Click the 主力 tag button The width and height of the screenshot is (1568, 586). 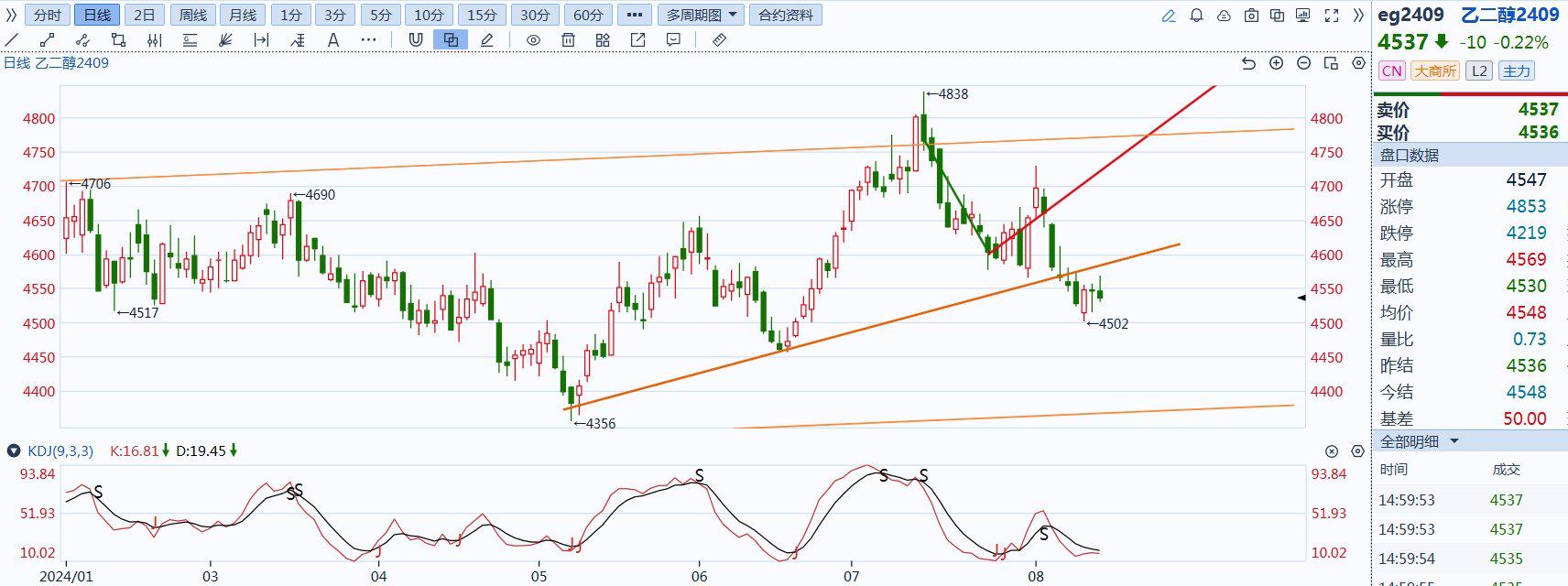(1516, 71)
